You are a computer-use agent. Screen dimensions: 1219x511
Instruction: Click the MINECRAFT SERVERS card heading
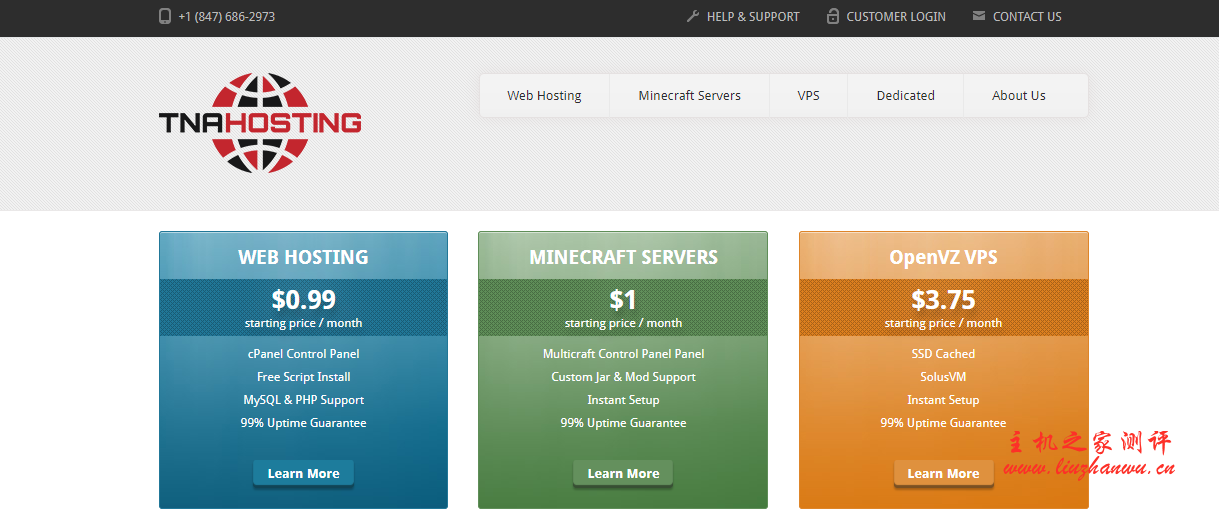point(623,257)
